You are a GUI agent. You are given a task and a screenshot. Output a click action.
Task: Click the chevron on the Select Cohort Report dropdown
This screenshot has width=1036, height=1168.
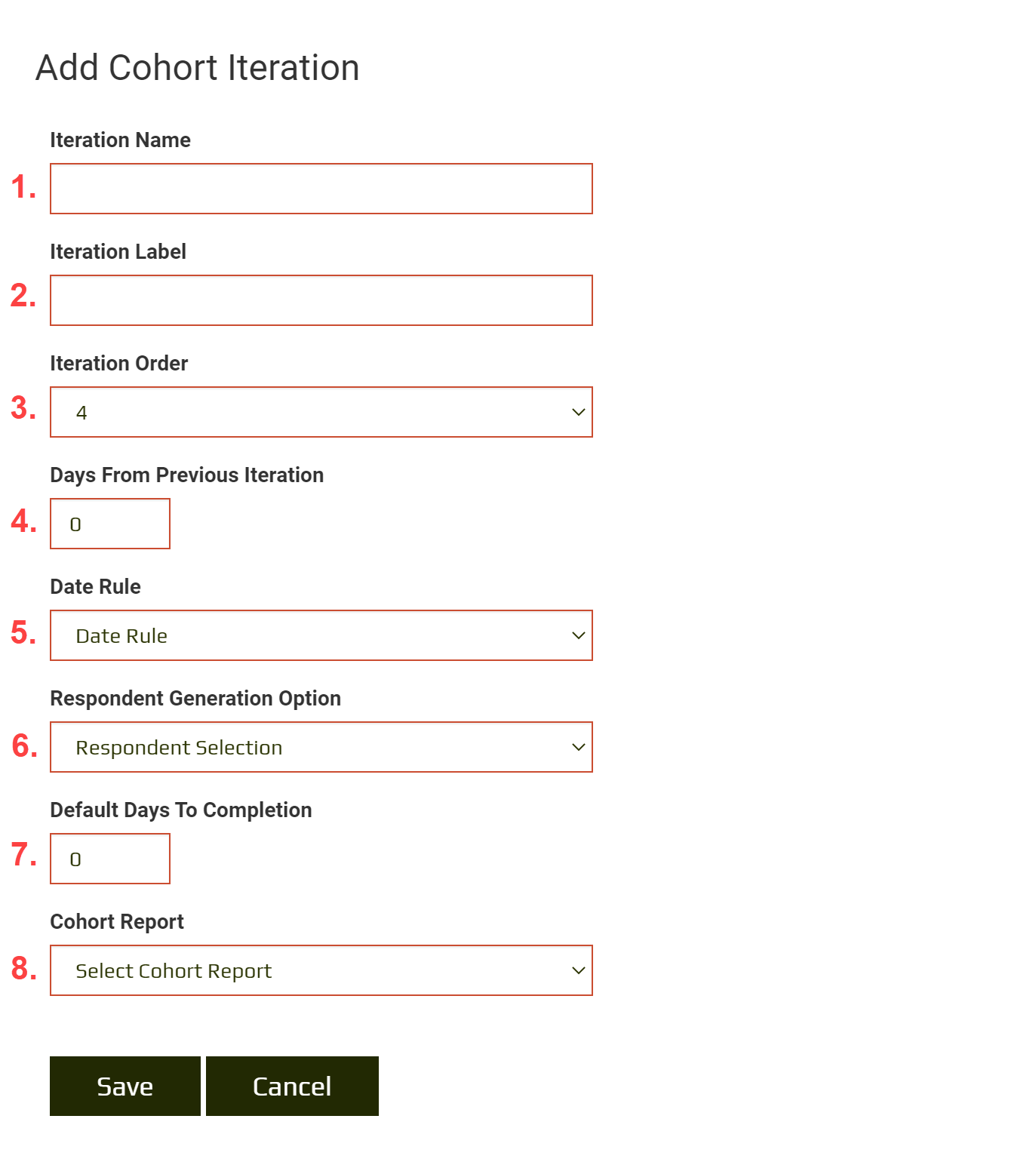tap(578, 971)
